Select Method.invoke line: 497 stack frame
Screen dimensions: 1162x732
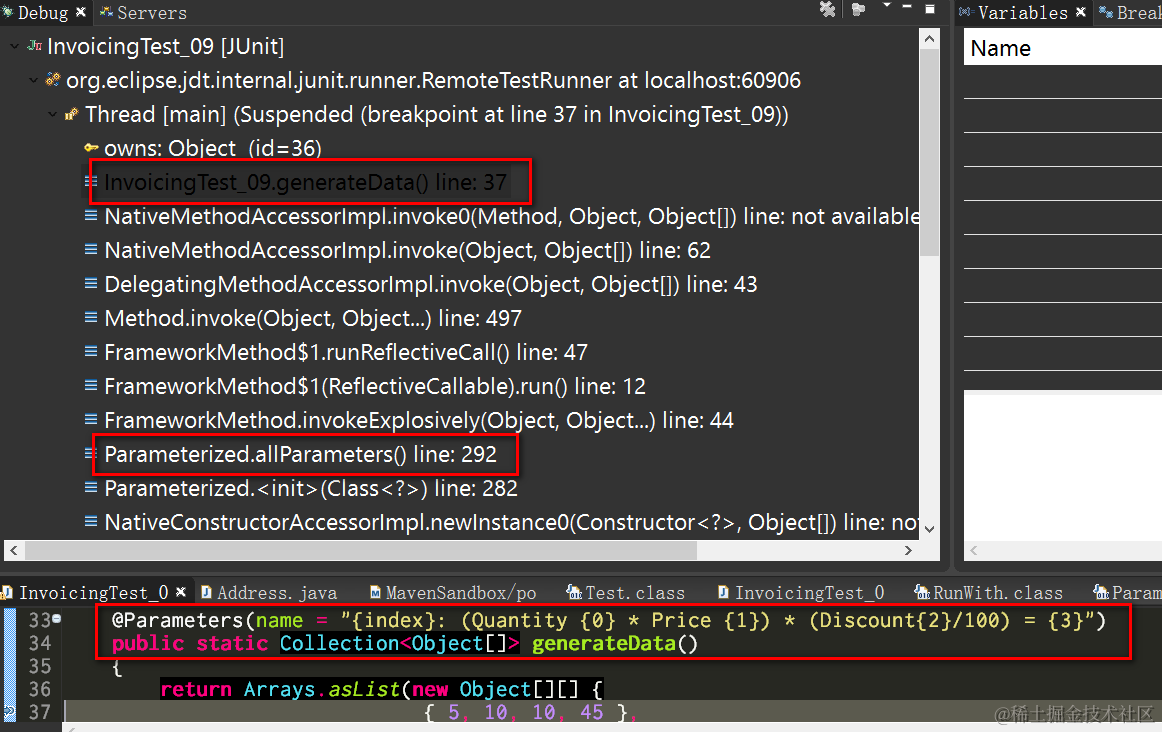[x=313, y=319]
